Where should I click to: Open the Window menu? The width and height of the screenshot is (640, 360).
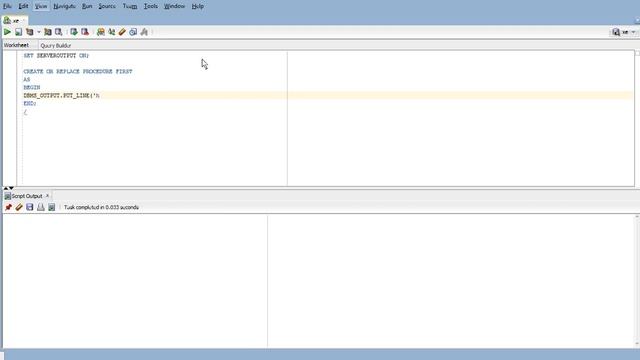point(174,6)
